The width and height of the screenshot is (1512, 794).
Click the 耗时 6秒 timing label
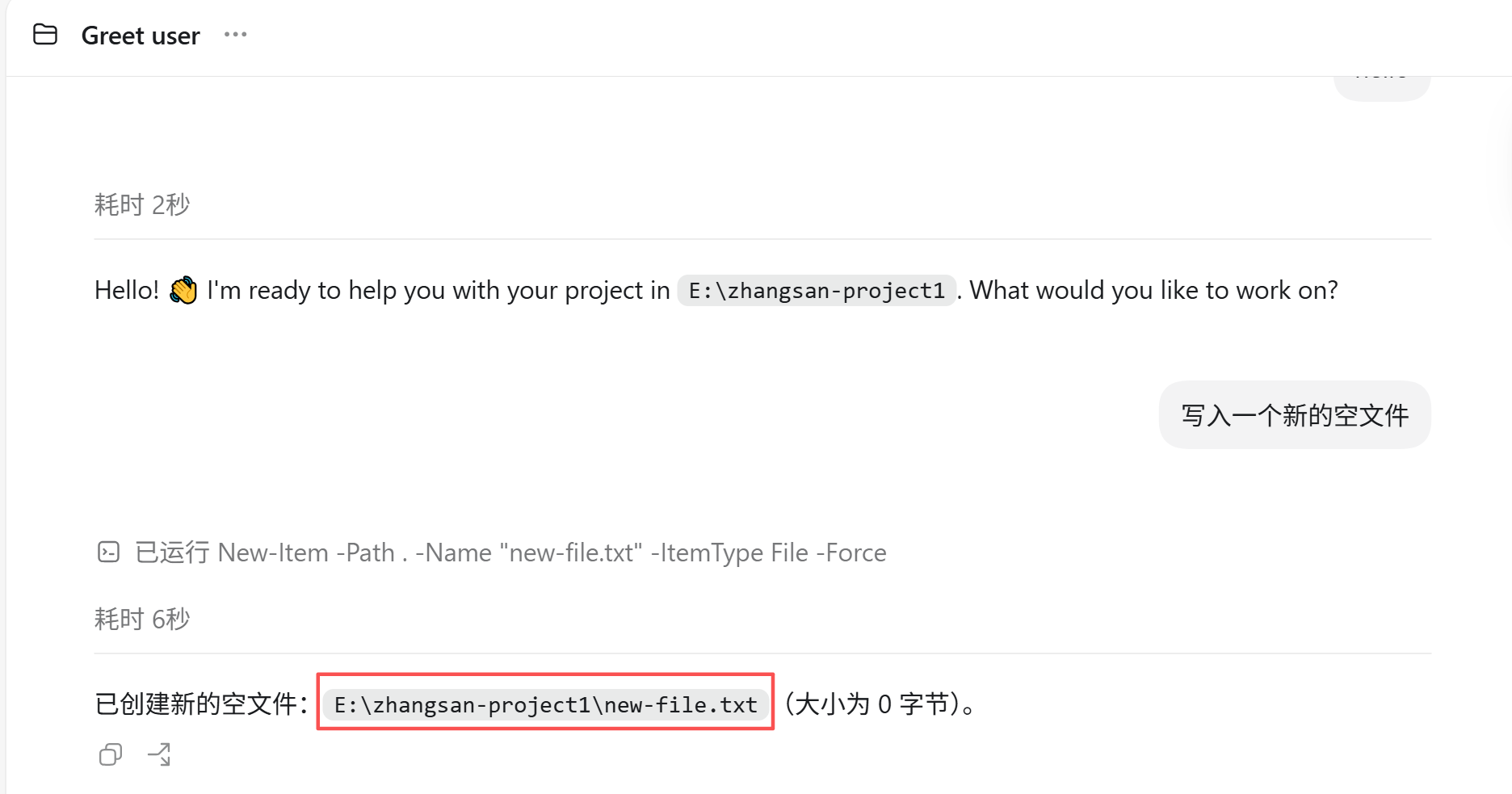[142, 619]
